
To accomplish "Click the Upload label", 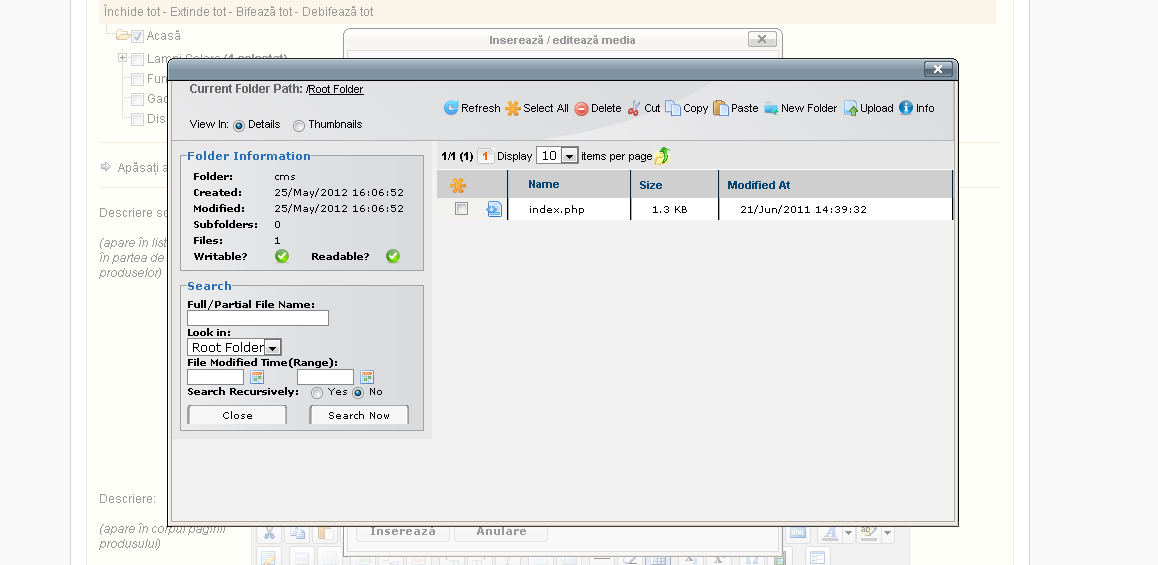I will click(877, 108).
